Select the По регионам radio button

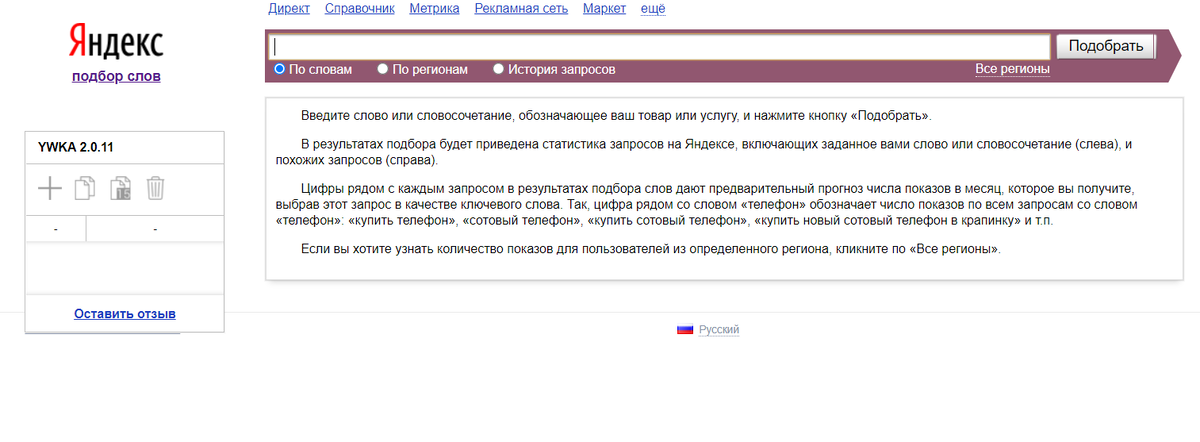click(383, 69)
